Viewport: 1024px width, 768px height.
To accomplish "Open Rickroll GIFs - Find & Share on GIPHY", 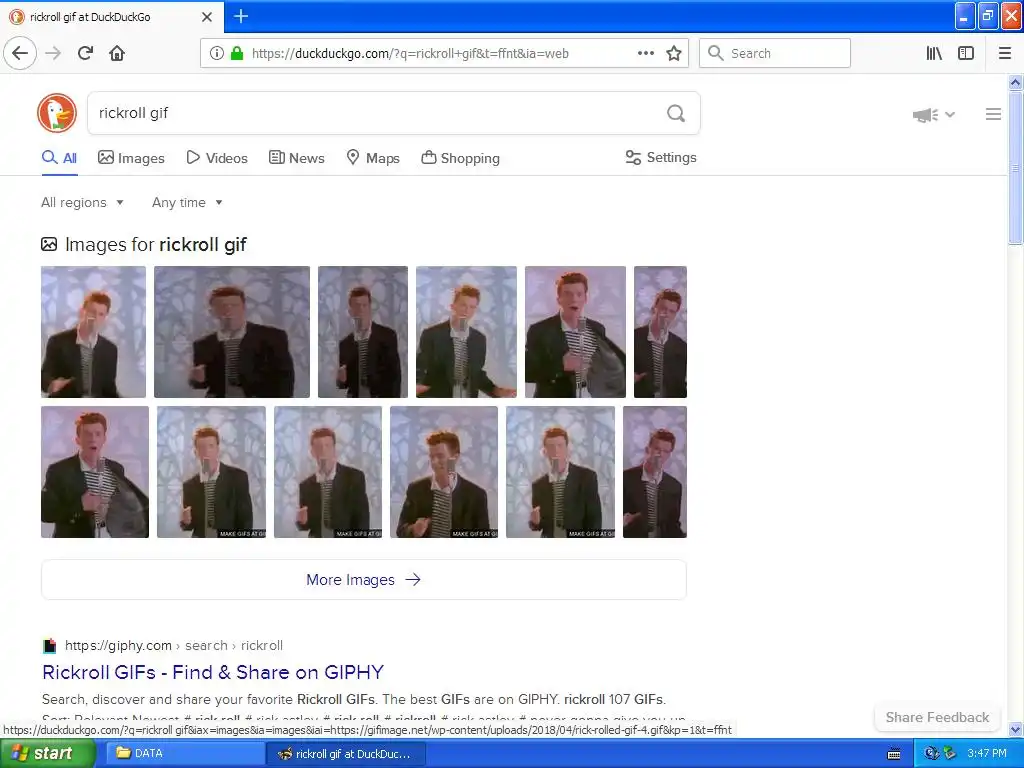I will click(x=213, y=672).
